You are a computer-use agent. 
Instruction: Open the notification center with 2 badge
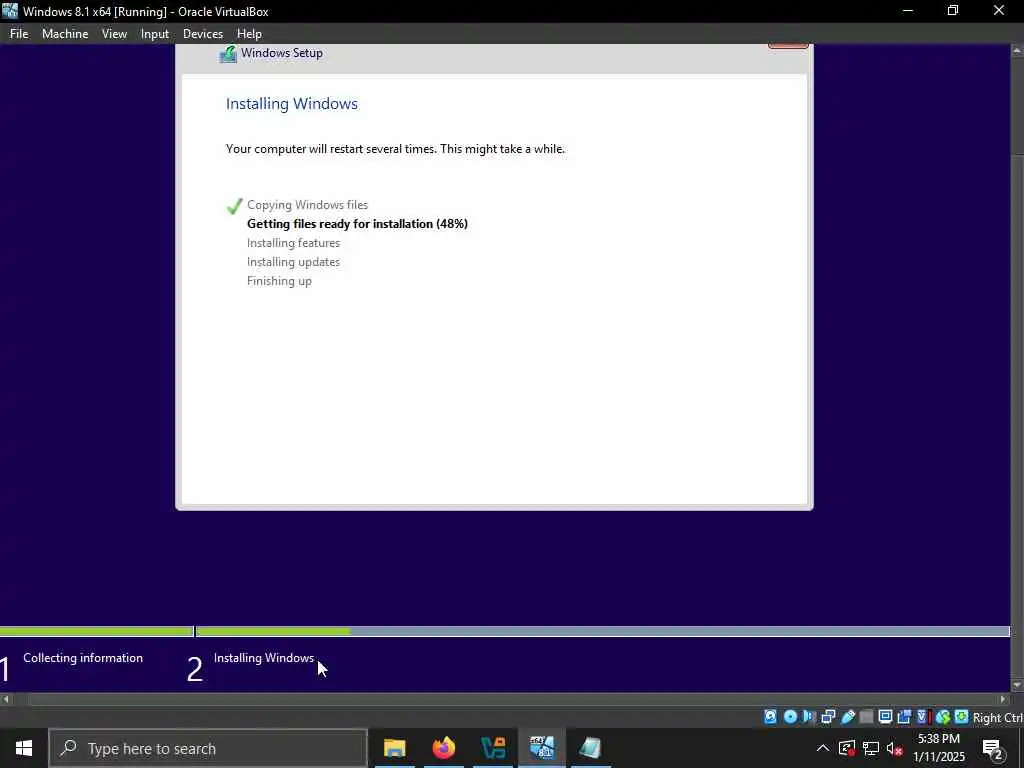tap(993, 749)
